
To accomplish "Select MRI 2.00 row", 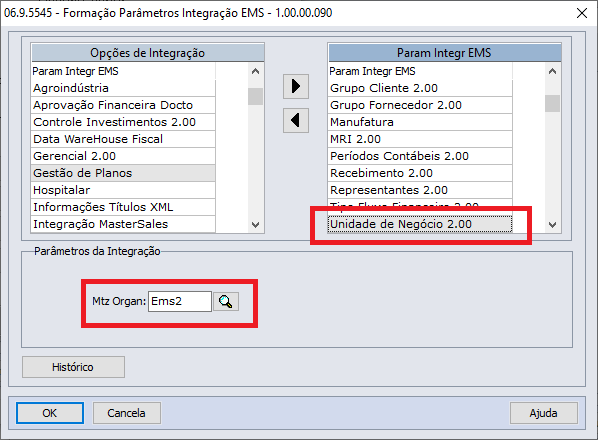I will coord(420,139).
